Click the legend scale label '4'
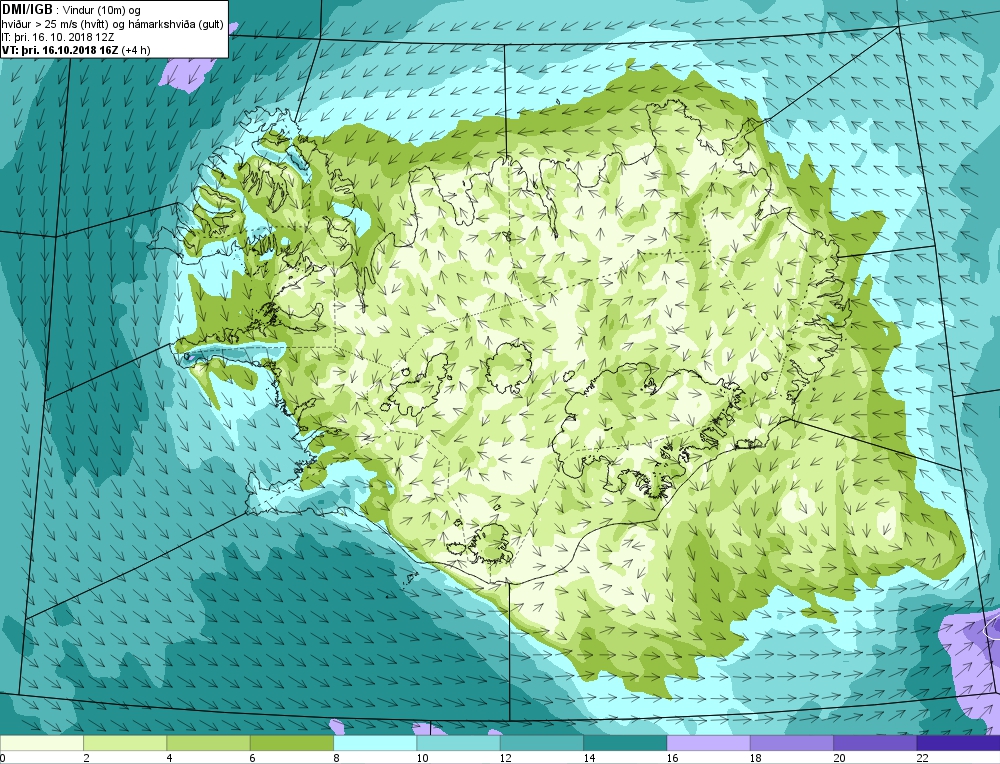1000x764 pixels. point(170,758)
